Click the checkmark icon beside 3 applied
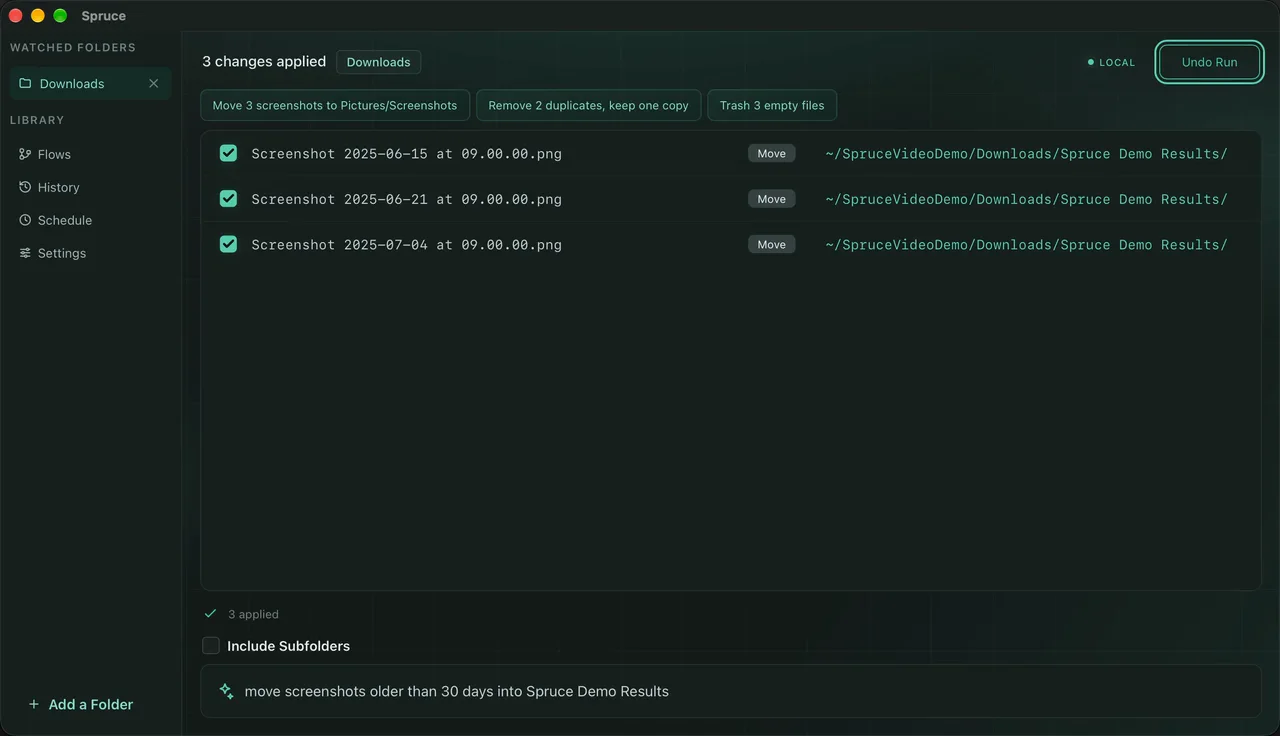This screenshot has width=1280, height=736. [210, 614]
